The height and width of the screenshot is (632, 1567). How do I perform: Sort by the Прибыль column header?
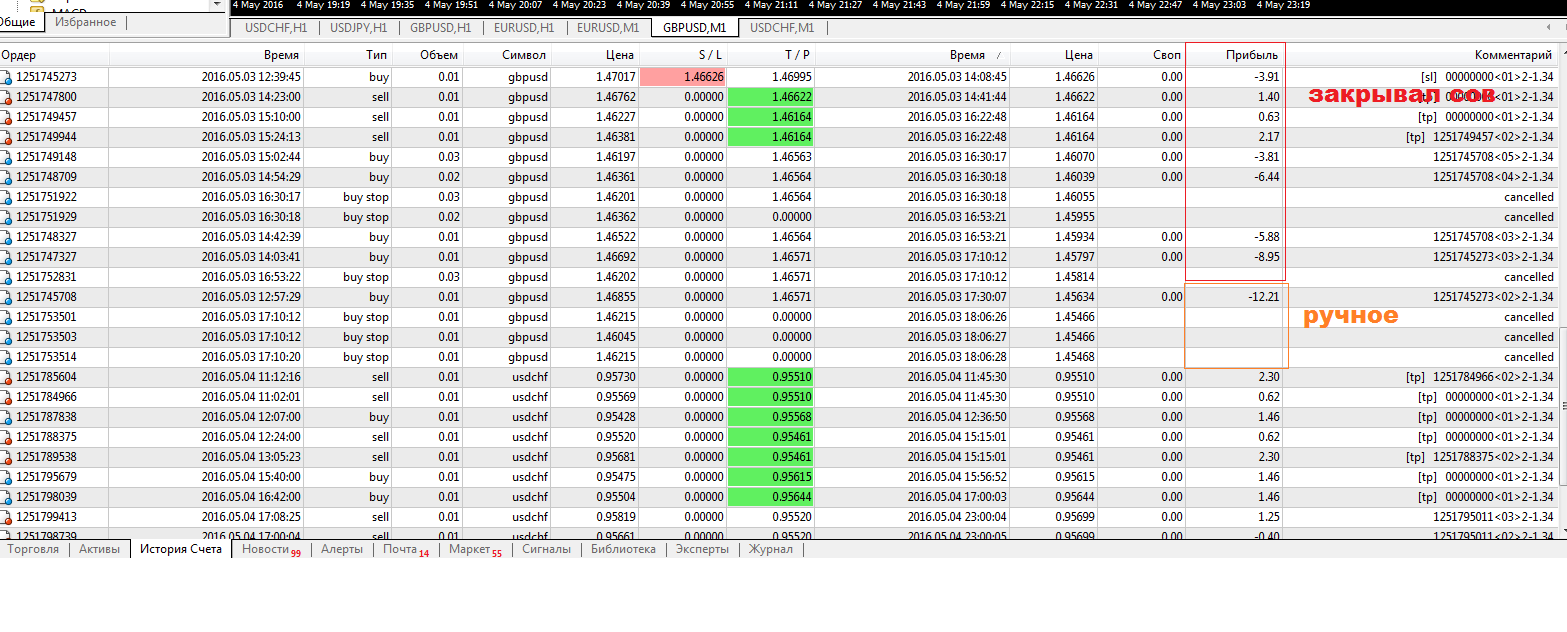point(1235,56)
